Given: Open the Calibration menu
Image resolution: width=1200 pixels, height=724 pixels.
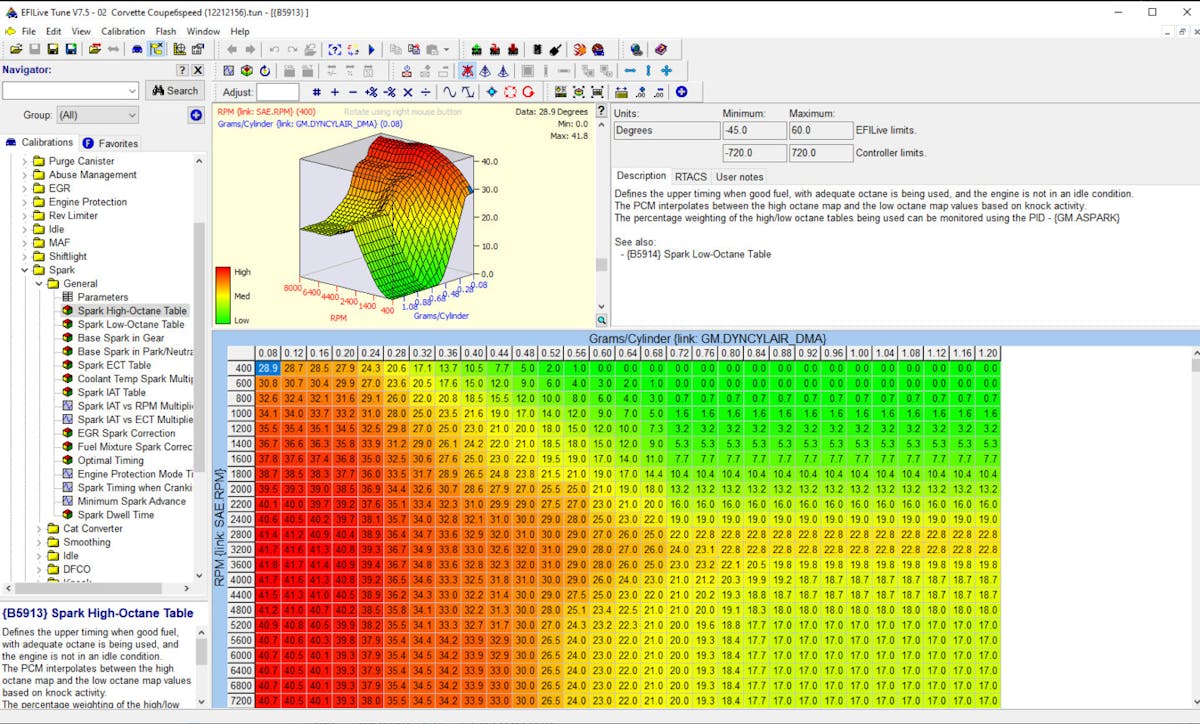Looking at the screenshot, I should [x=123, y=31].
